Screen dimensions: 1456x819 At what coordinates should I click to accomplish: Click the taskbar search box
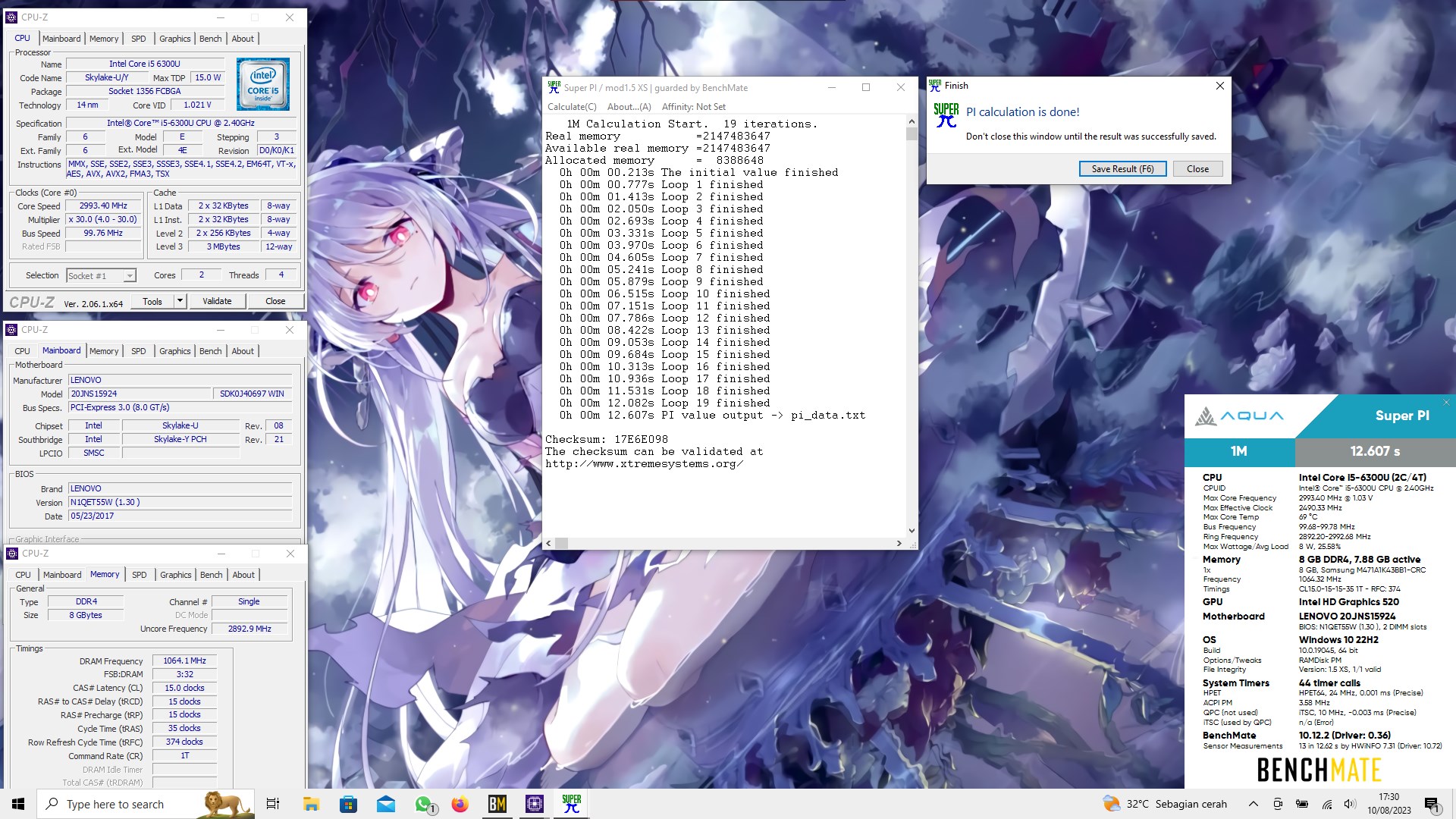pyautogui.click(x=145, y=804)
